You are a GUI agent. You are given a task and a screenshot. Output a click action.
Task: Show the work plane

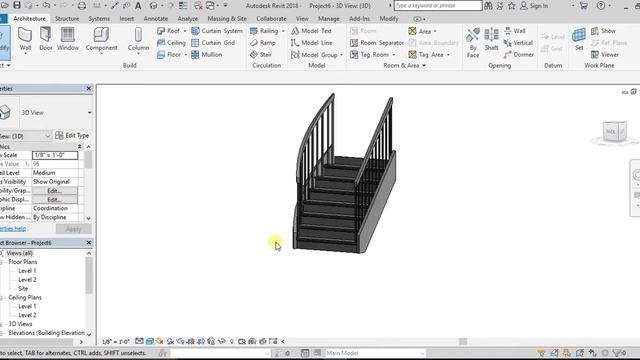pyautogui.click(x=603, y=31)
